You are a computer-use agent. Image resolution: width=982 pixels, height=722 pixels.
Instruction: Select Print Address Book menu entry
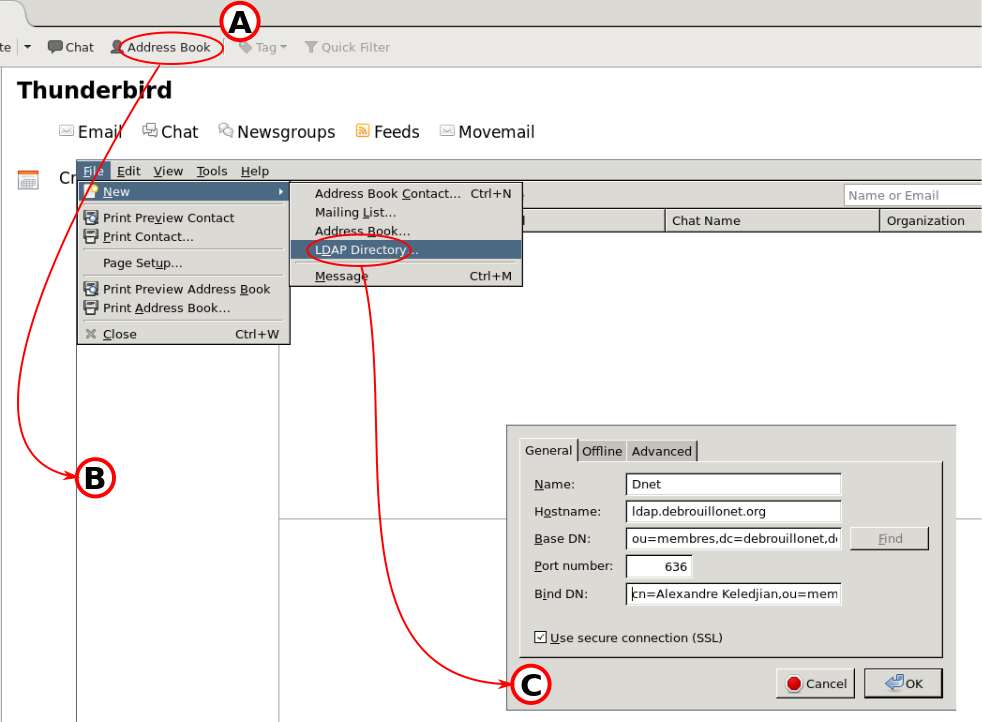pyautogui.click(x=184, y=308)
